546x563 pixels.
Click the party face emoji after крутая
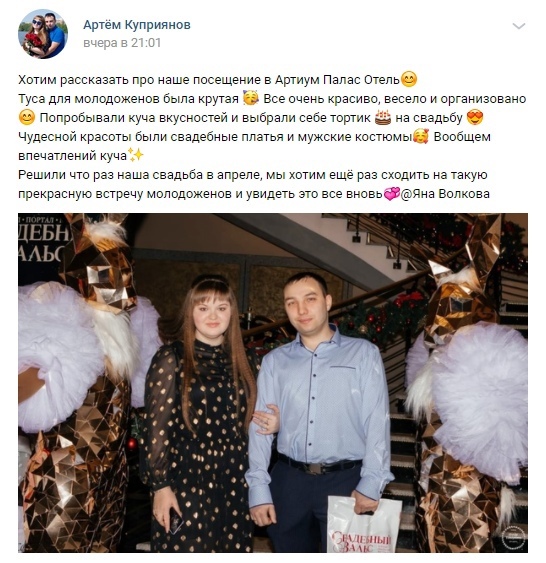tap(251, 98)
